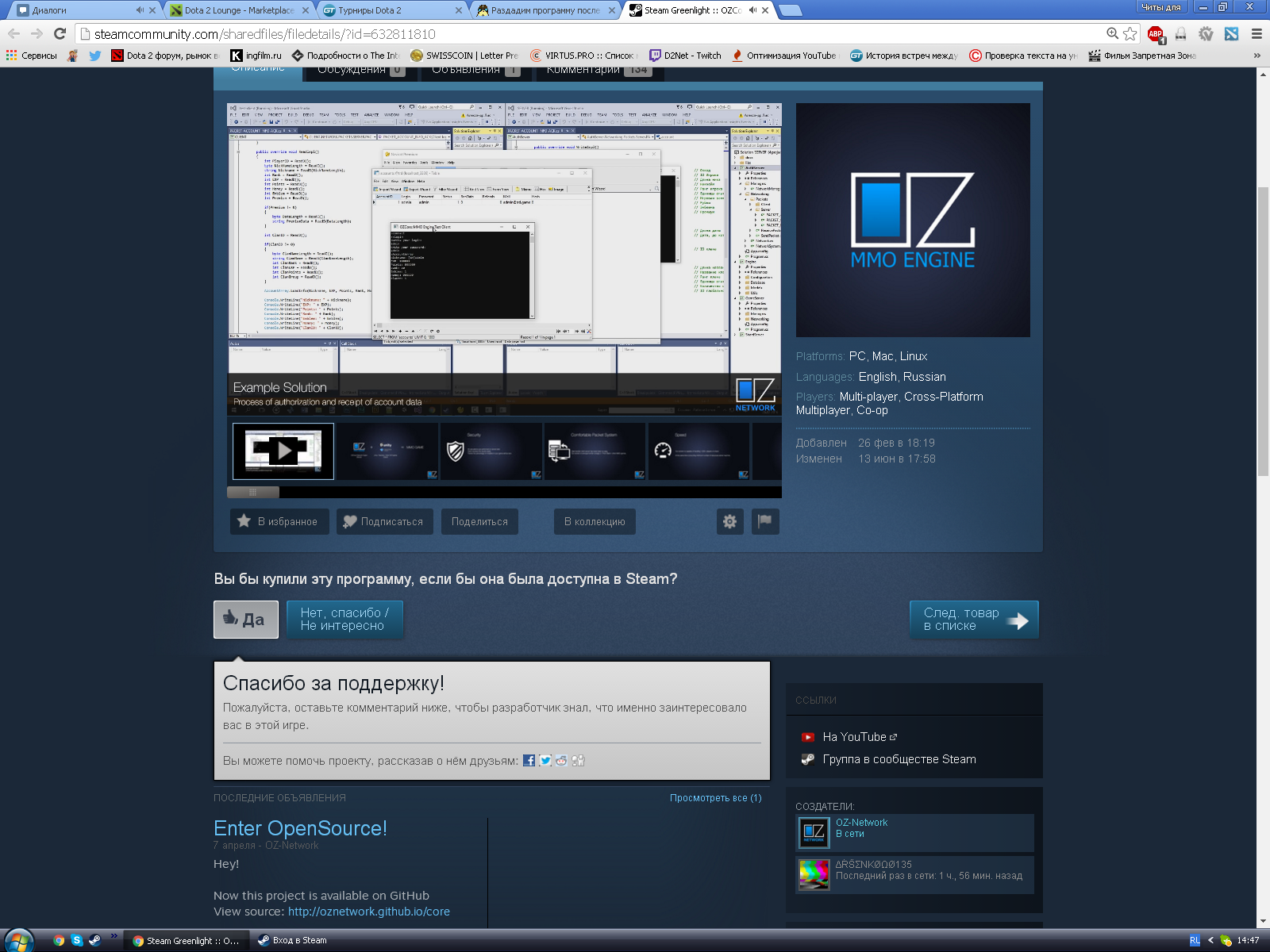Mute the Диалоги tab via its speaker icon
This screenshot has height=952, width=1270.
(x=140, y=10)
